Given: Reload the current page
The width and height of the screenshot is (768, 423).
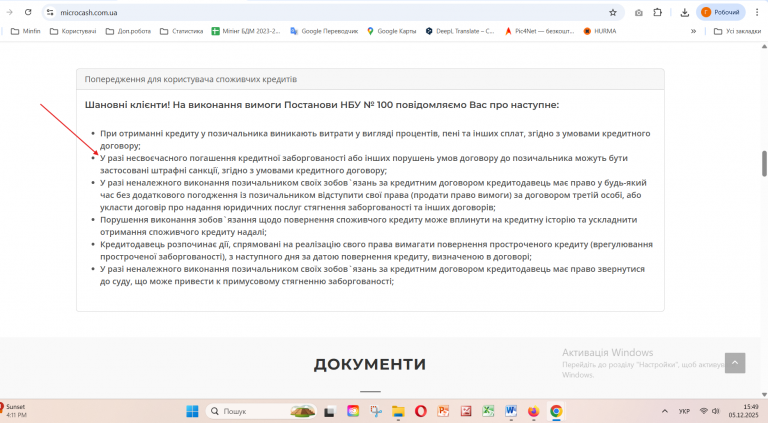Looking at the screenshot, I should [28, 12].
